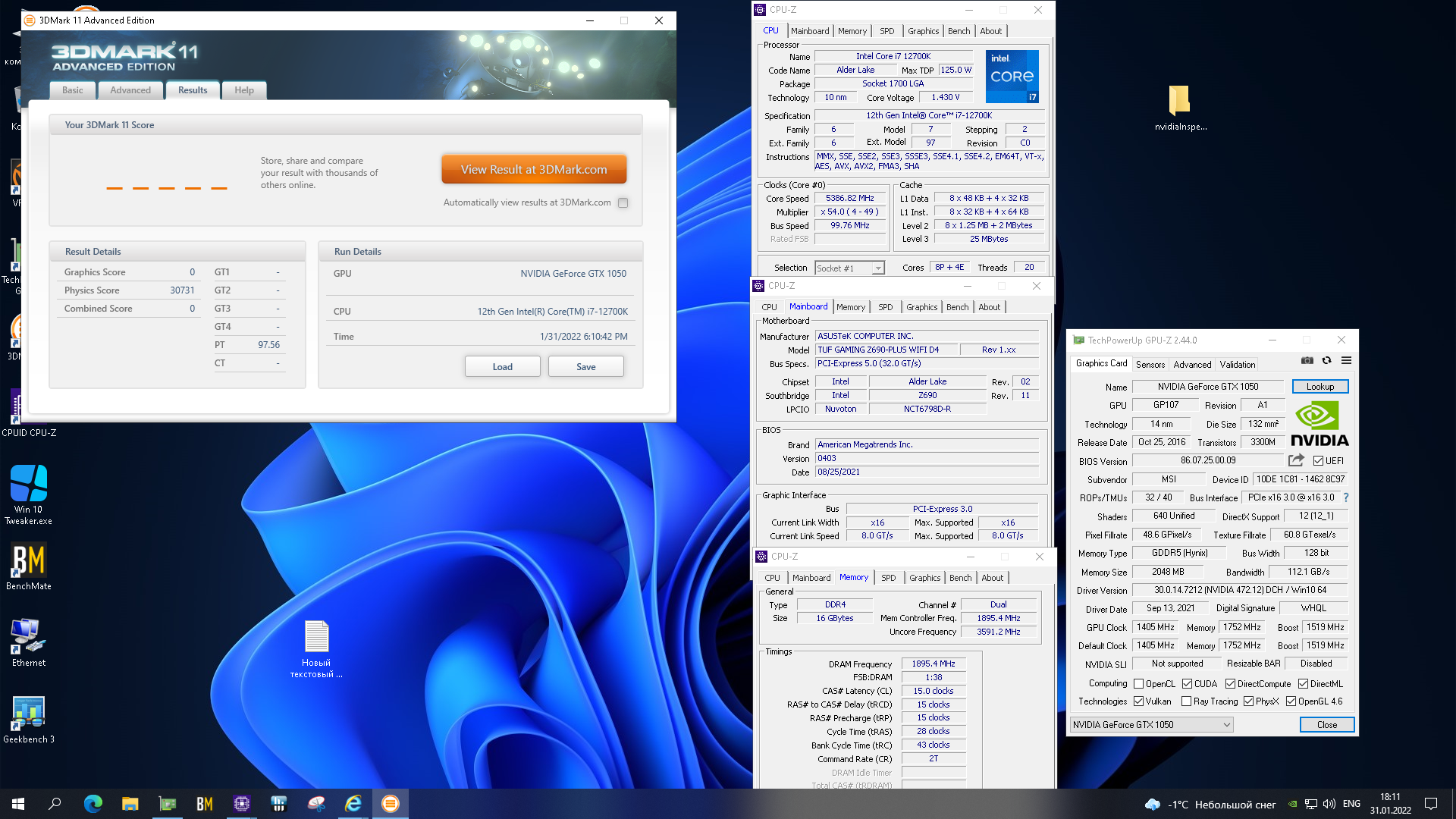Click the Core Speed value 5386.82 MHz
This screenshot has height=819, width=1456.
coord(849,198)
